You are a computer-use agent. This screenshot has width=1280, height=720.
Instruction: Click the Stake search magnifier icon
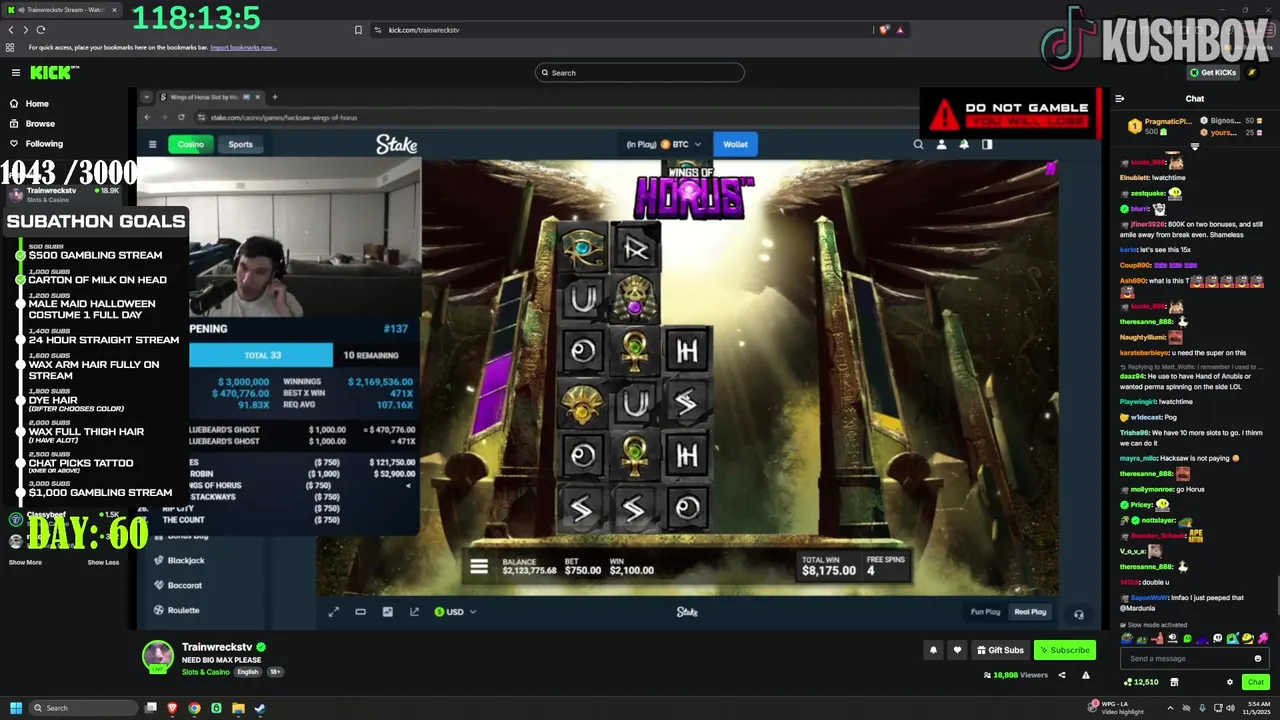[918, 144]
